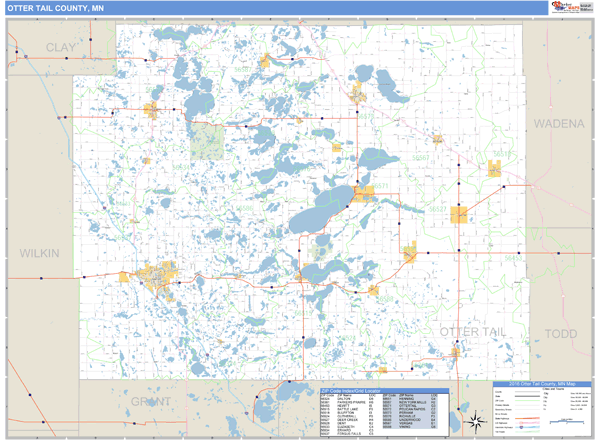
Task: Click the yellow city area in the east
Action: coord(460,214)
